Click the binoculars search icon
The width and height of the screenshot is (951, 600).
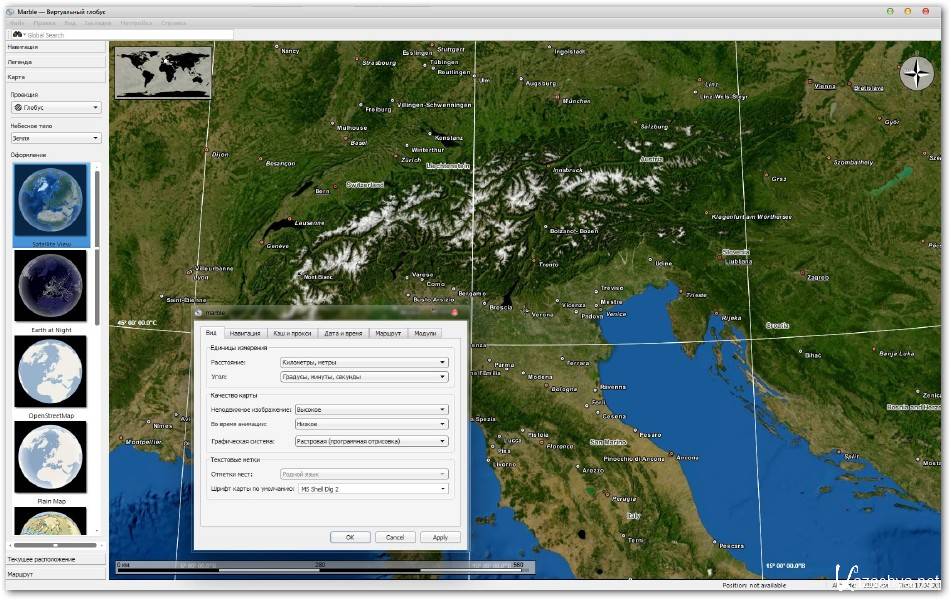[17, 34]
